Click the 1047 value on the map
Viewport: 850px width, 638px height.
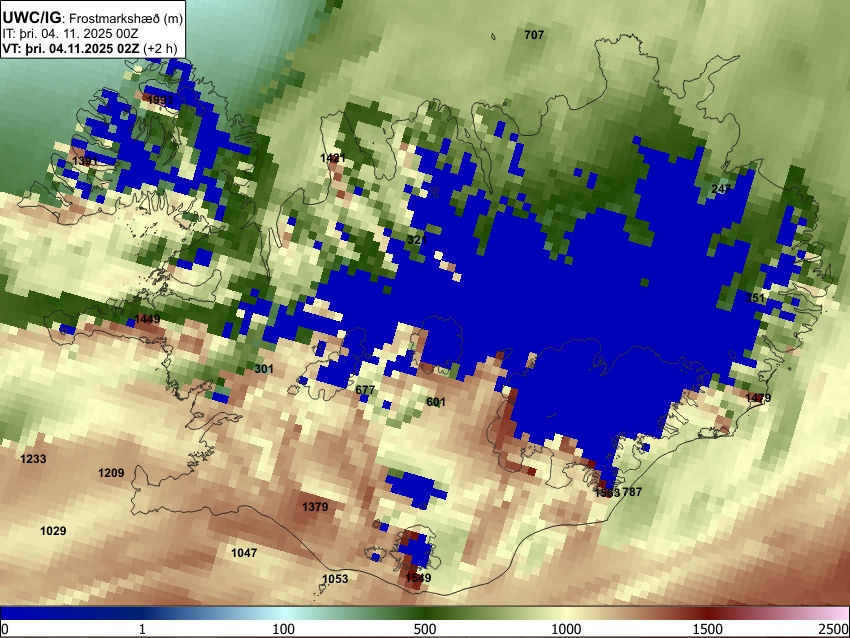[x=244, y=553]
